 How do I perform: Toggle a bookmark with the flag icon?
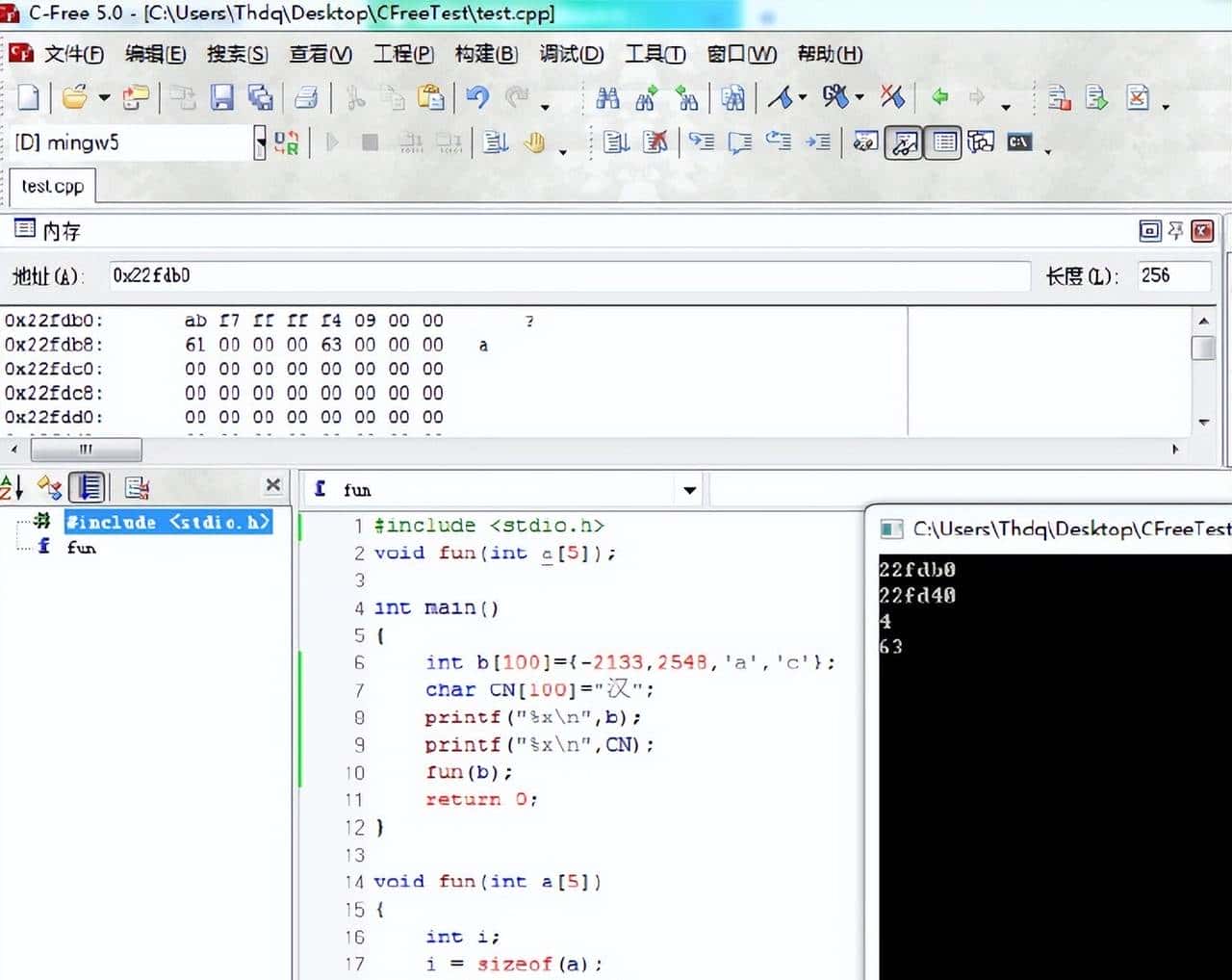(x=783, y=96)
